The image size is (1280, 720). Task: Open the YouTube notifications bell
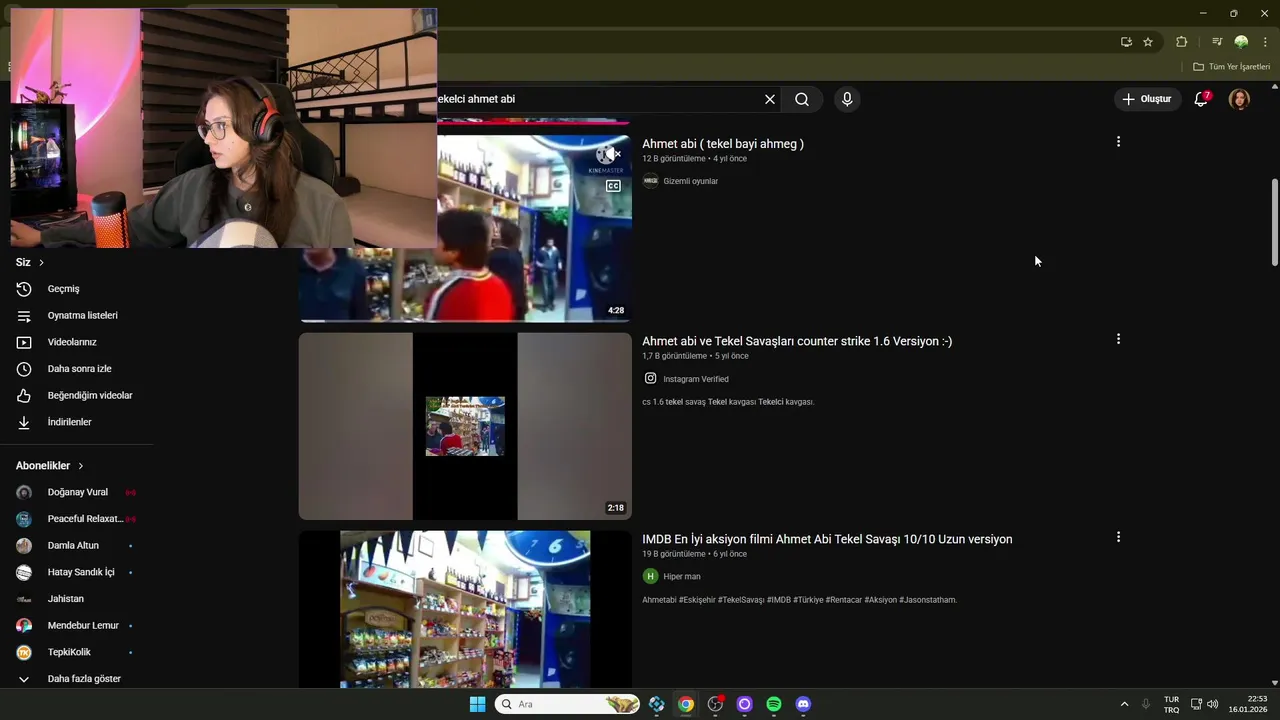(1201, 99)
